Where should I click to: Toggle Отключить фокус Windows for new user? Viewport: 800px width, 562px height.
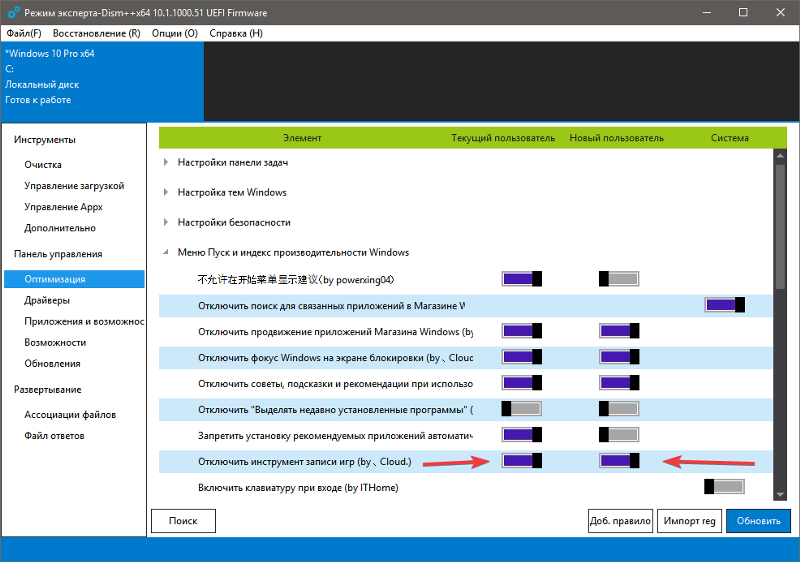619,357
